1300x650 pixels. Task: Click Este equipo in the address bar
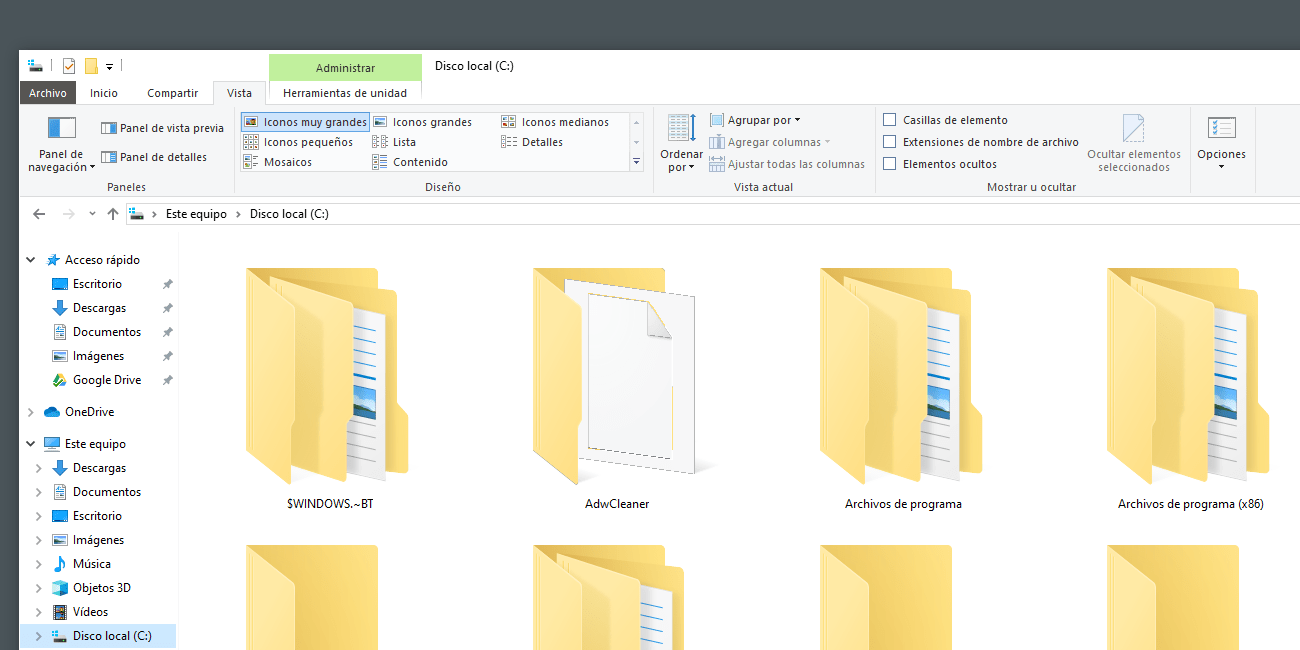196,214
